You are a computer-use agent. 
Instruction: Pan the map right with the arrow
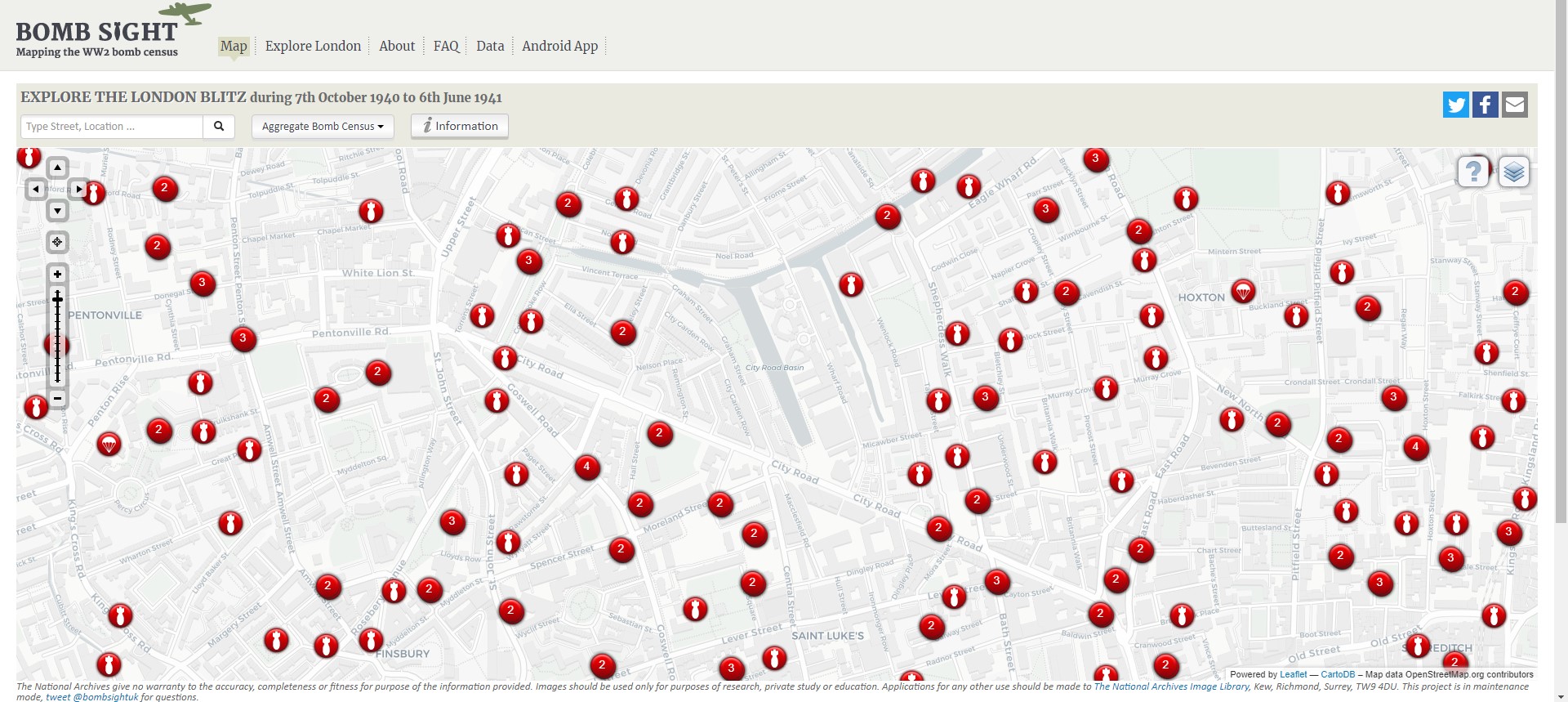point(78,190)
